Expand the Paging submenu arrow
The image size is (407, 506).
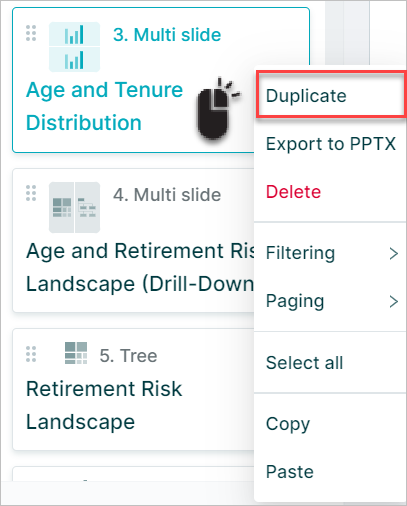tap(394, 301)
